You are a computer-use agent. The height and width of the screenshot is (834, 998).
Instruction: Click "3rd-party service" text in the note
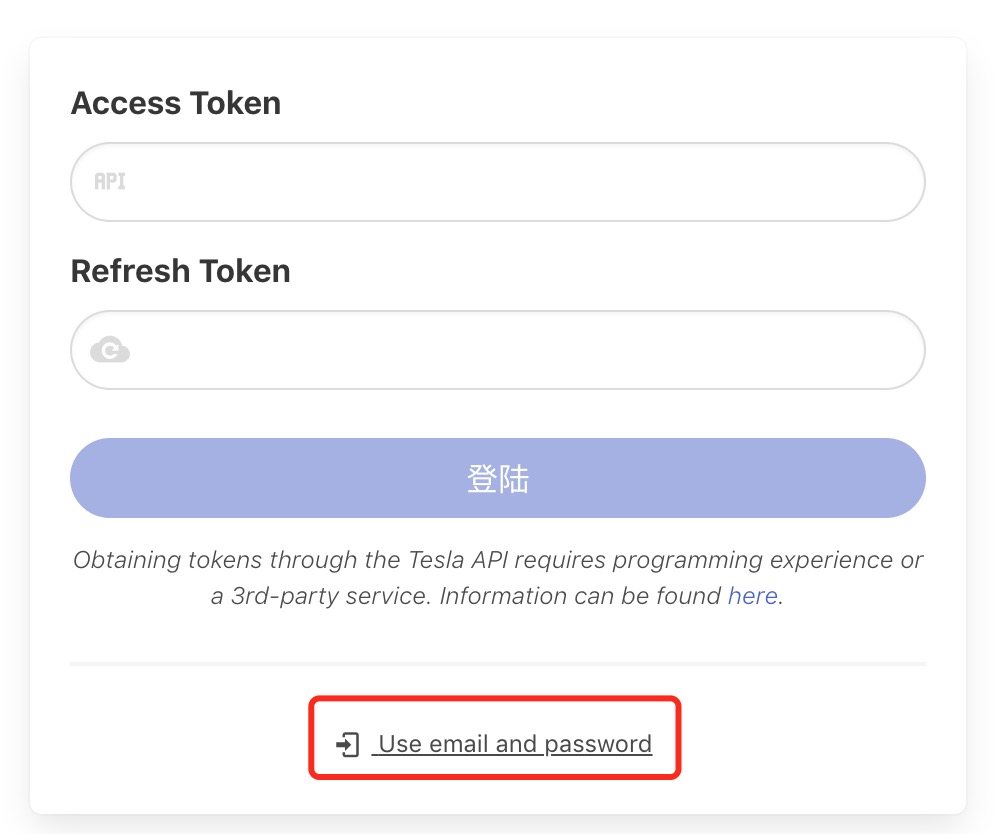(x=330, y=596)
